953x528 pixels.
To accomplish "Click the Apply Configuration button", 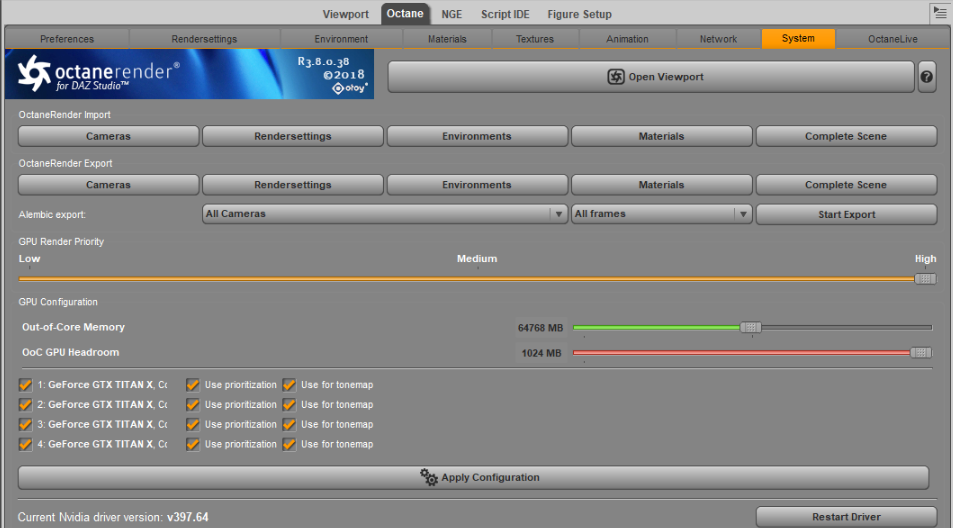I will (x=473, y=478).
